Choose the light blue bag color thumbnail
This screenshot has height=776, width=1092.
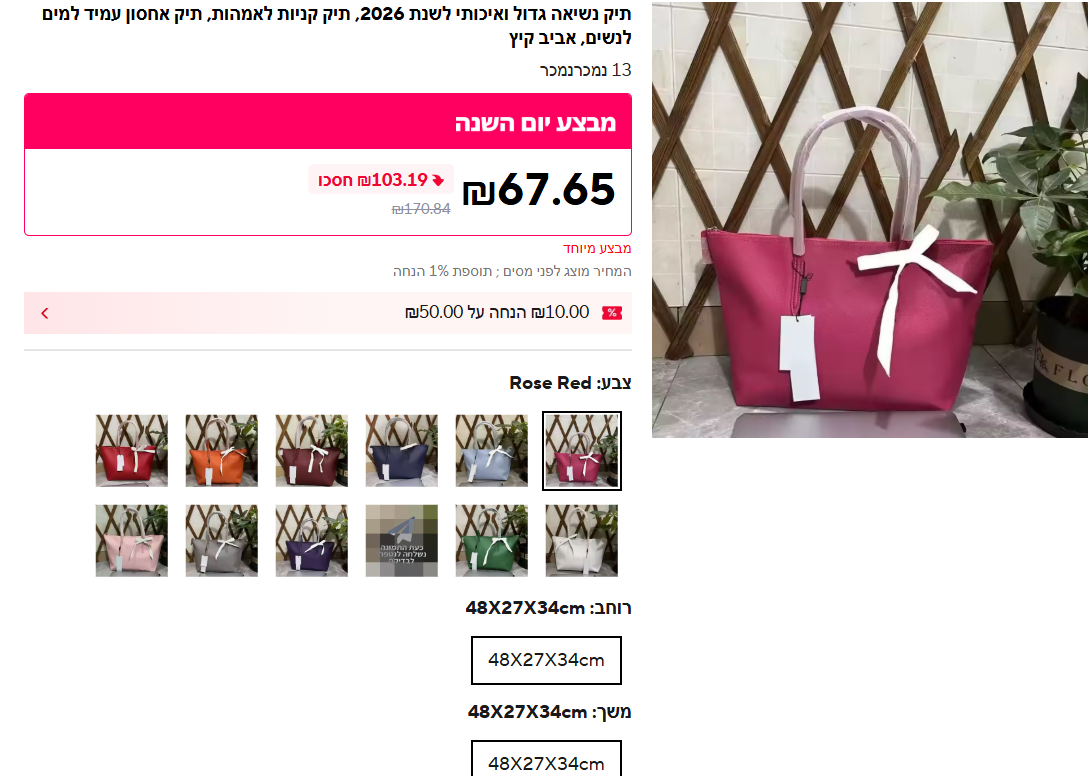(x=492, y=451)
